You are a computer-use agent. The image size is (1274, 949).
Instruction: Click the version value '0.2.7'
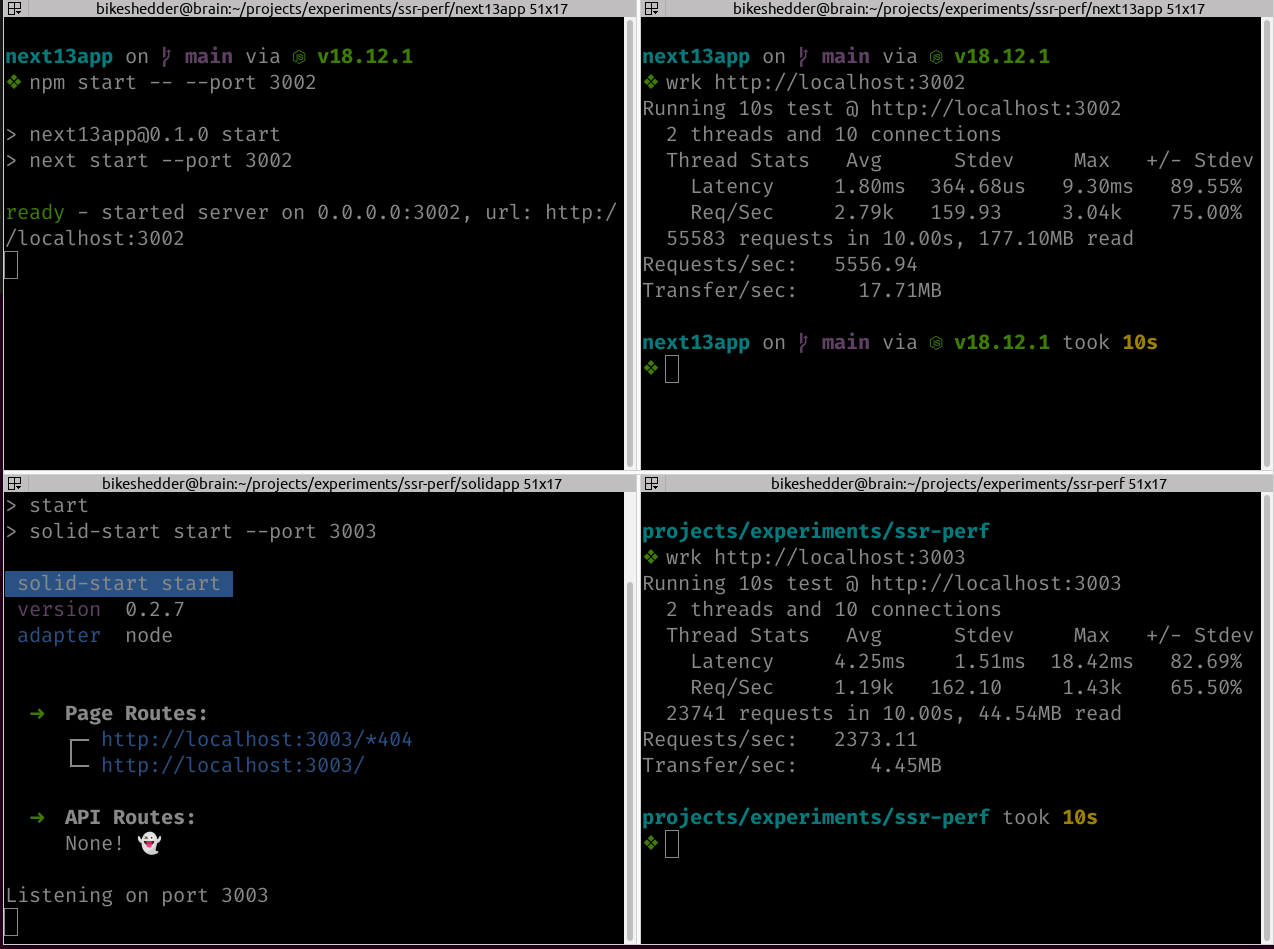pyautogui.click(x=155, y=610)
